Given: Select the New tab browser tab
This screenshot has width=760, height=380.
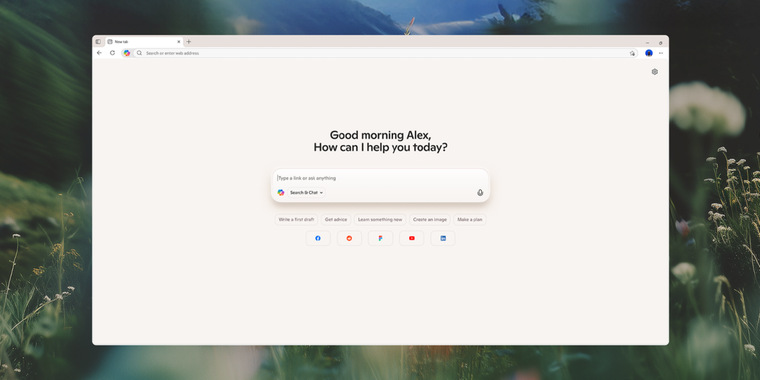Looking at the screenshot, I should coord(144,42).
